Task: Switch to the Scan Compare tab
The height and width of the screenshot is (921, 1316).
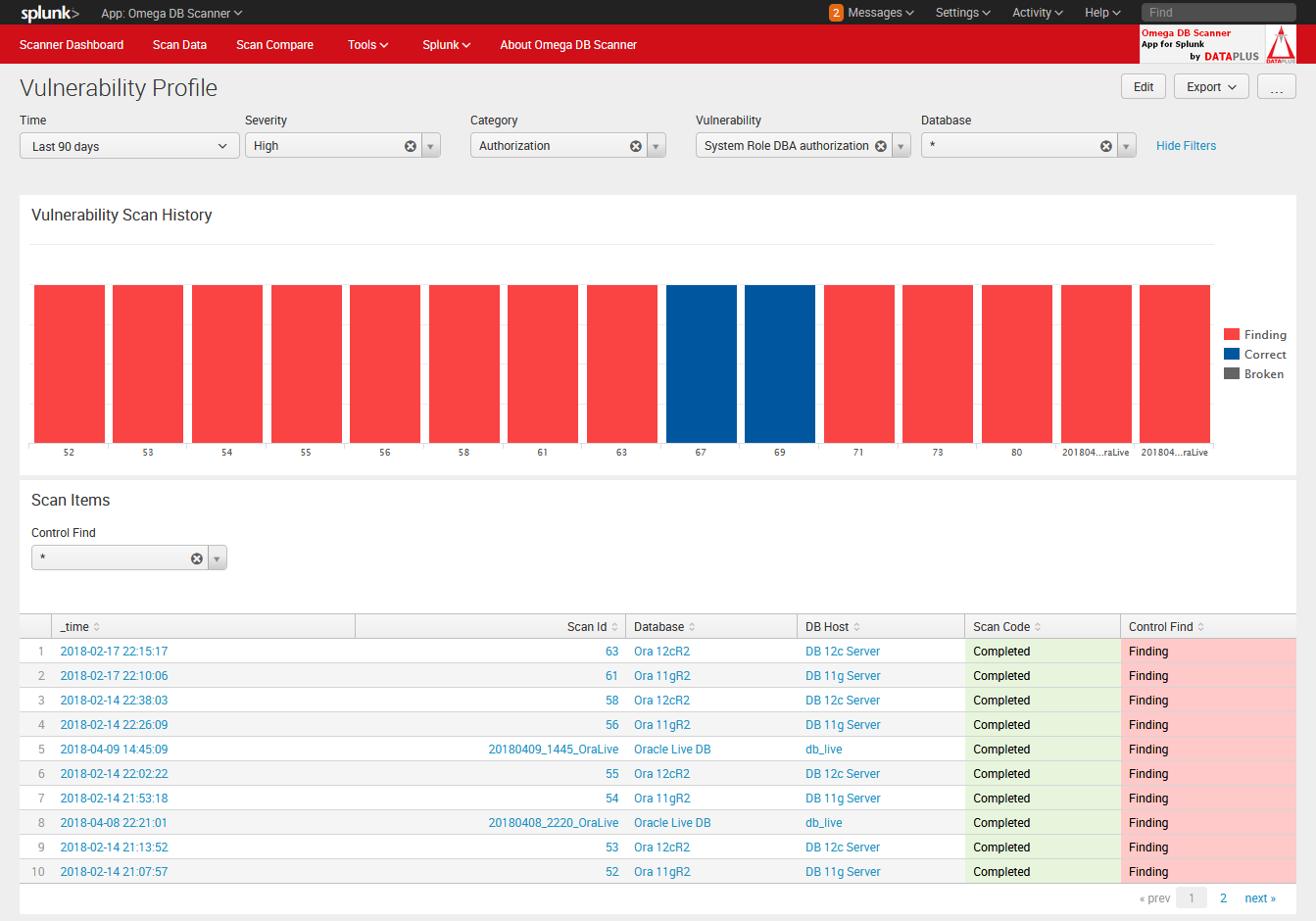Action: click(274, 44)
